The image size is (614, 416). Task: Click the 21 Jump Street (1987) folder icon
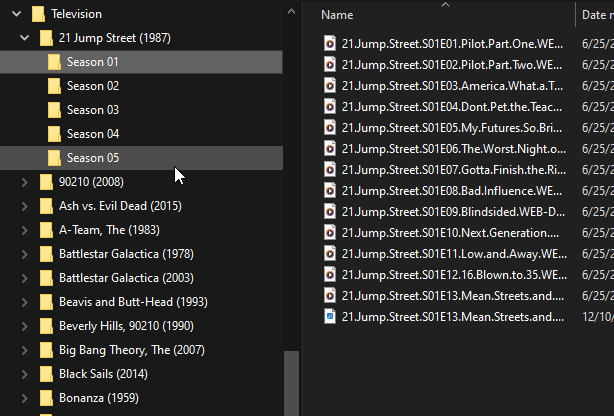pos(46,38)
